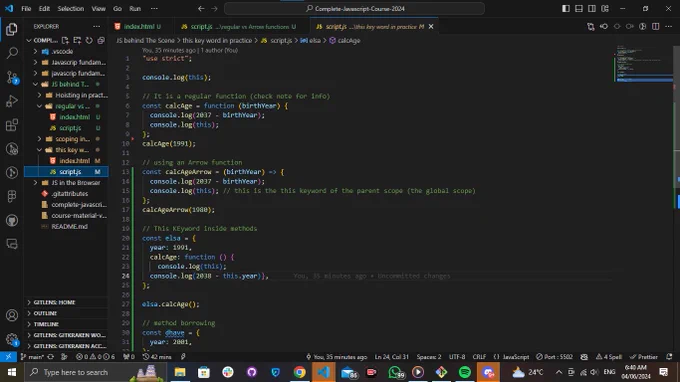
Task: Click New Folder icon in Explorer header
Action: tap(77, 40)
